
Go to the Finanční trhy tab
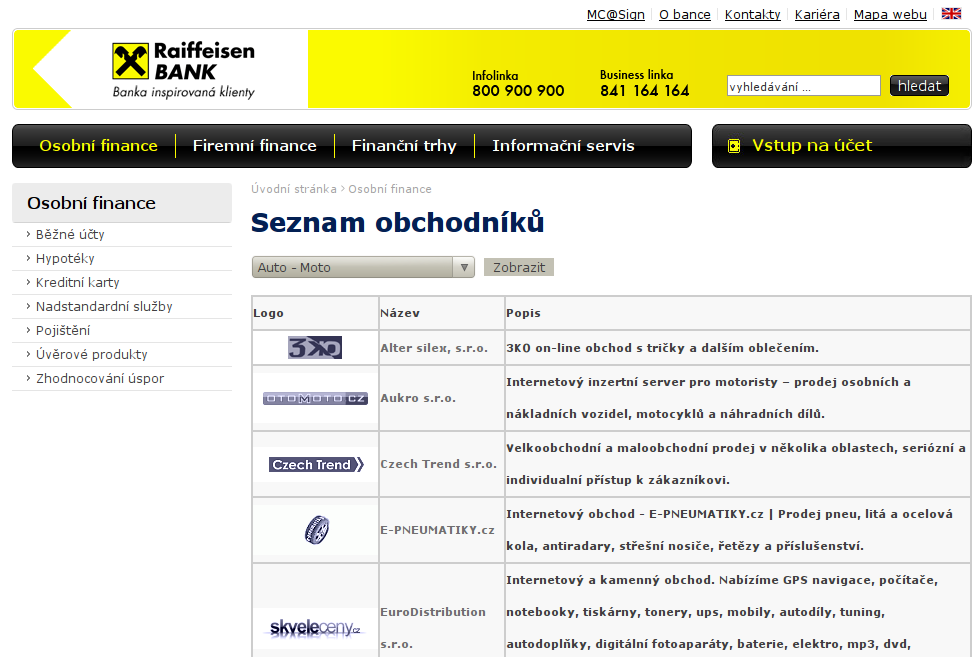(x=404, y=146)
